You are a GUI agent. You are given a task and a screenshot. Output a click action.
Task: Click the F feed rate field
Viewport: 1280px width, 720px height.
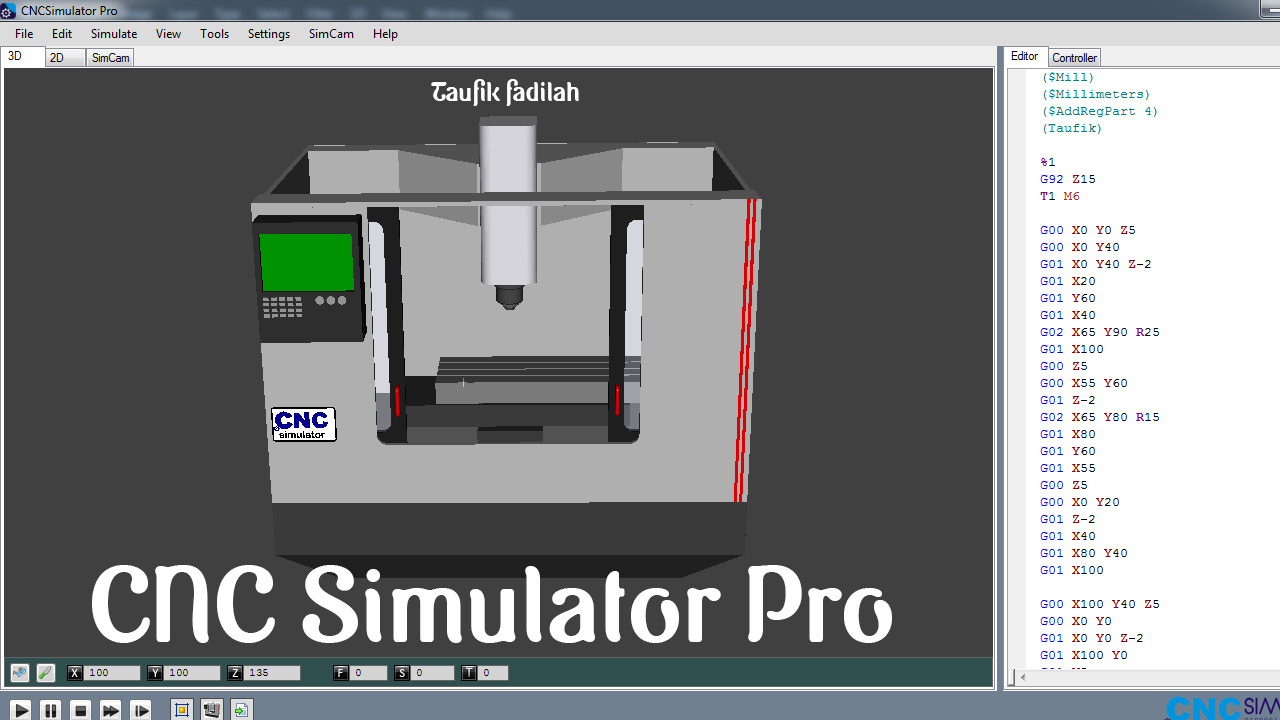369,673
